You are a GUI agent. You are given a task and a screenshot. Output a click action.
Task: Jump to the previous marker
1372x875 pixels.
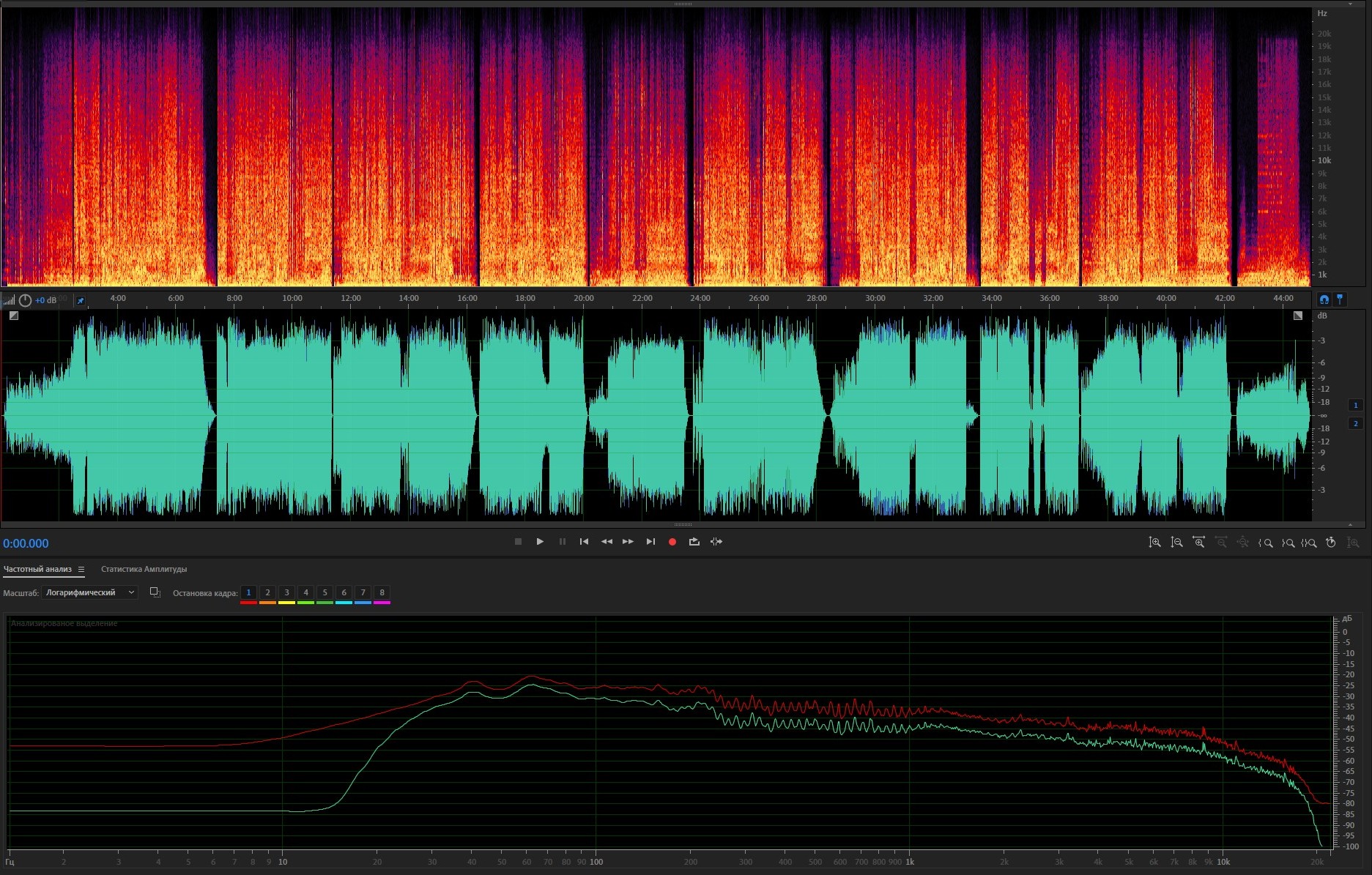584,542
